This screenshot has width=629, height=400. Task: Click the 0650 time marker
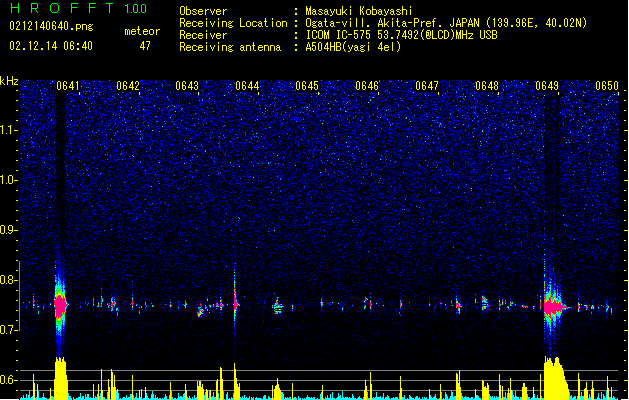[607, 86]
